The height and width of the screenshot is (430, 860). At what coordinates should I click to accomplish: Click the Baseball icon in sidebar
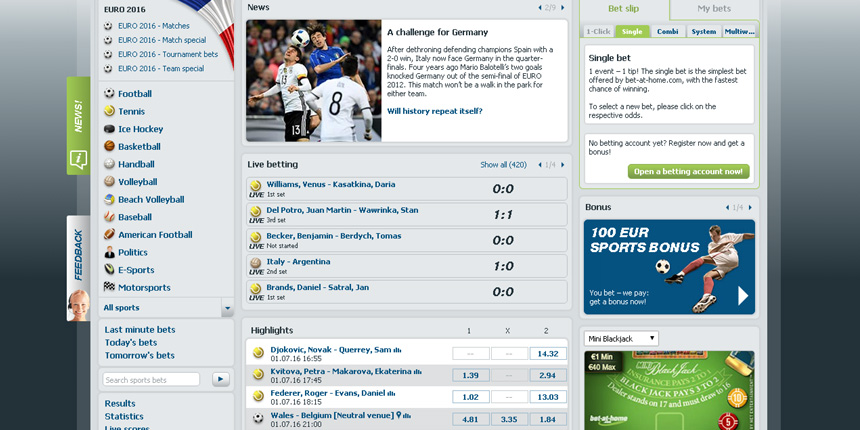[x=109, y=217]
